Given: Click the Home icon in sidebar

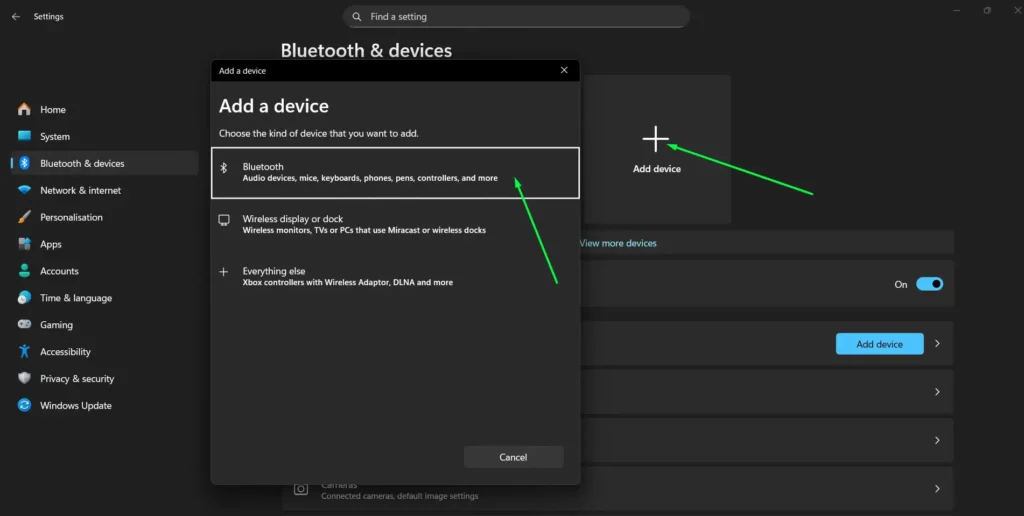Looking at the screenshot, I should (x=24, y=109).
